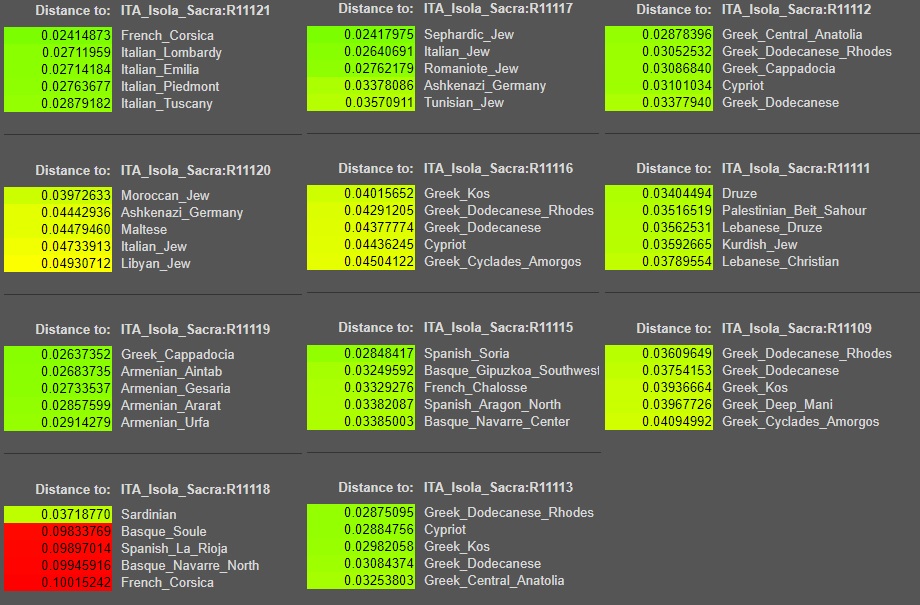Select the Basque_Soule row label
Screen dimensions: 920x605
pos(164,531)
